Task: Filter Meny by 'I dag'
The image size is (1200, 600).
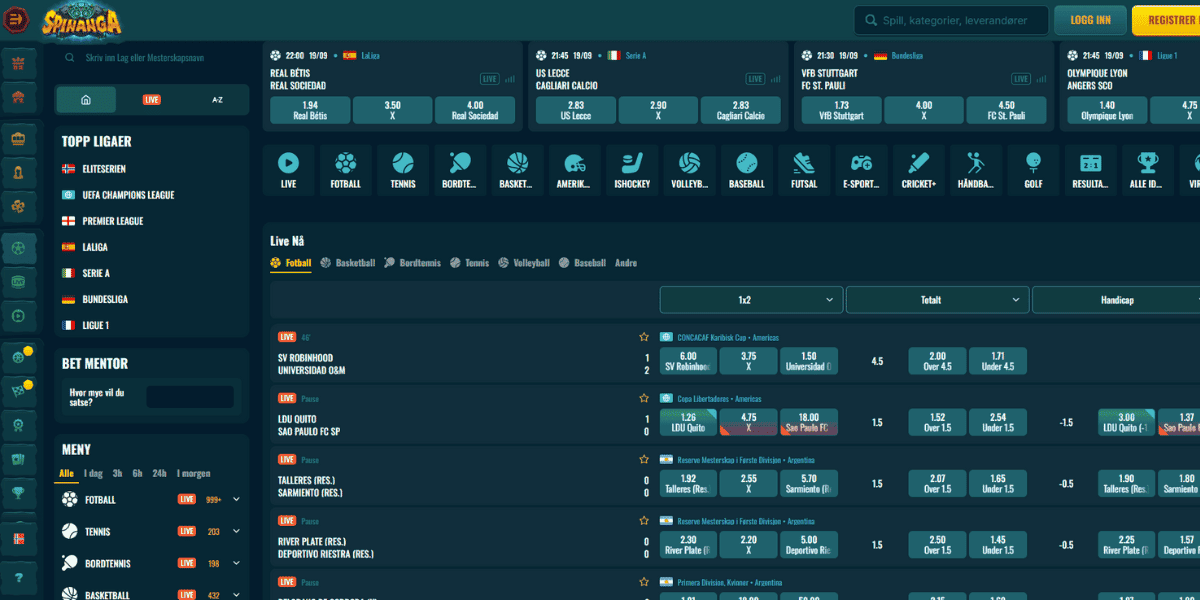Action: [x=93, y=473]
